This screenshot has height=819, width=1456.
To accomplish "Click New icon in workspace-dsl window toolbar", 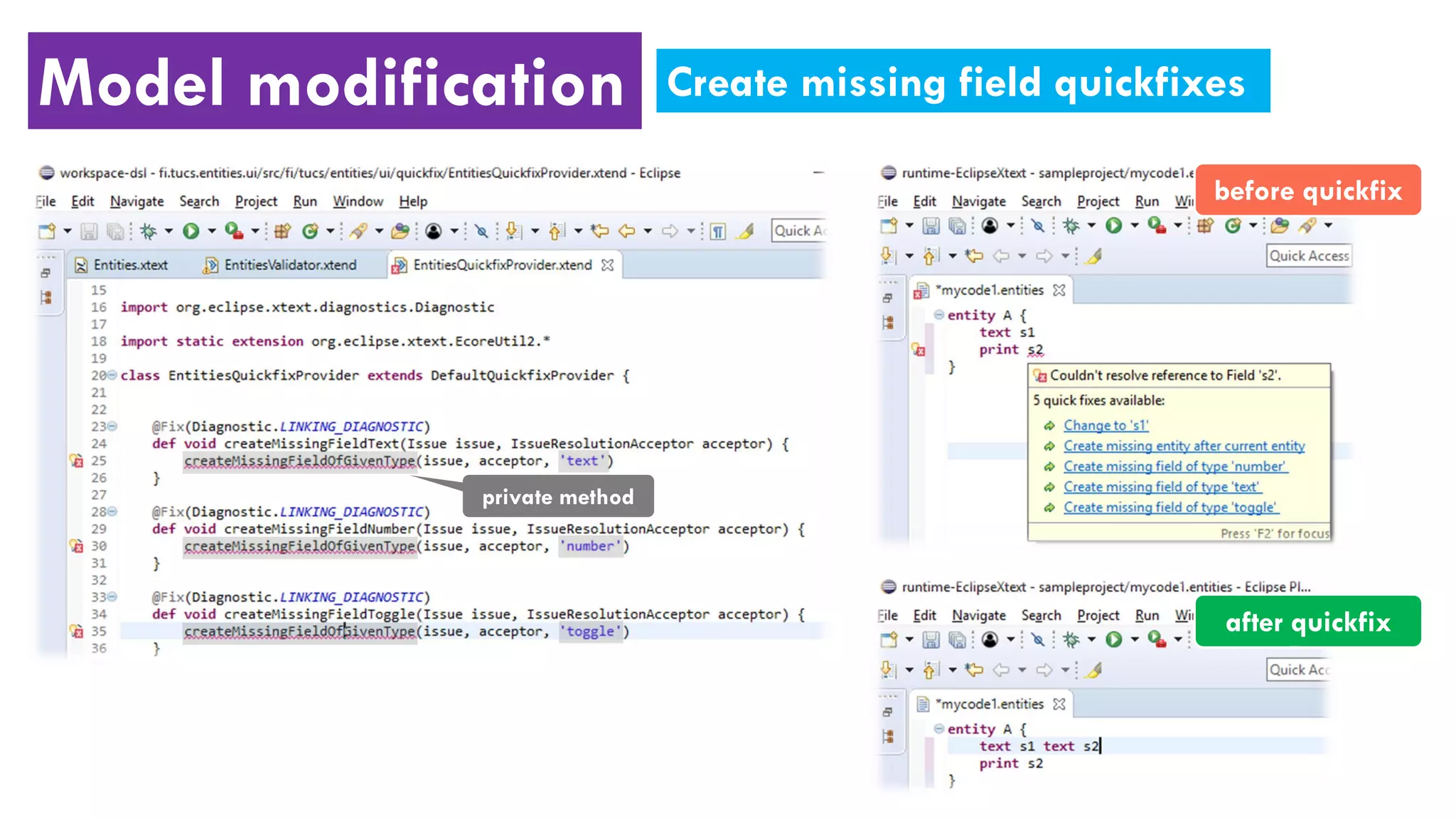I will click(x=47, y=231).
